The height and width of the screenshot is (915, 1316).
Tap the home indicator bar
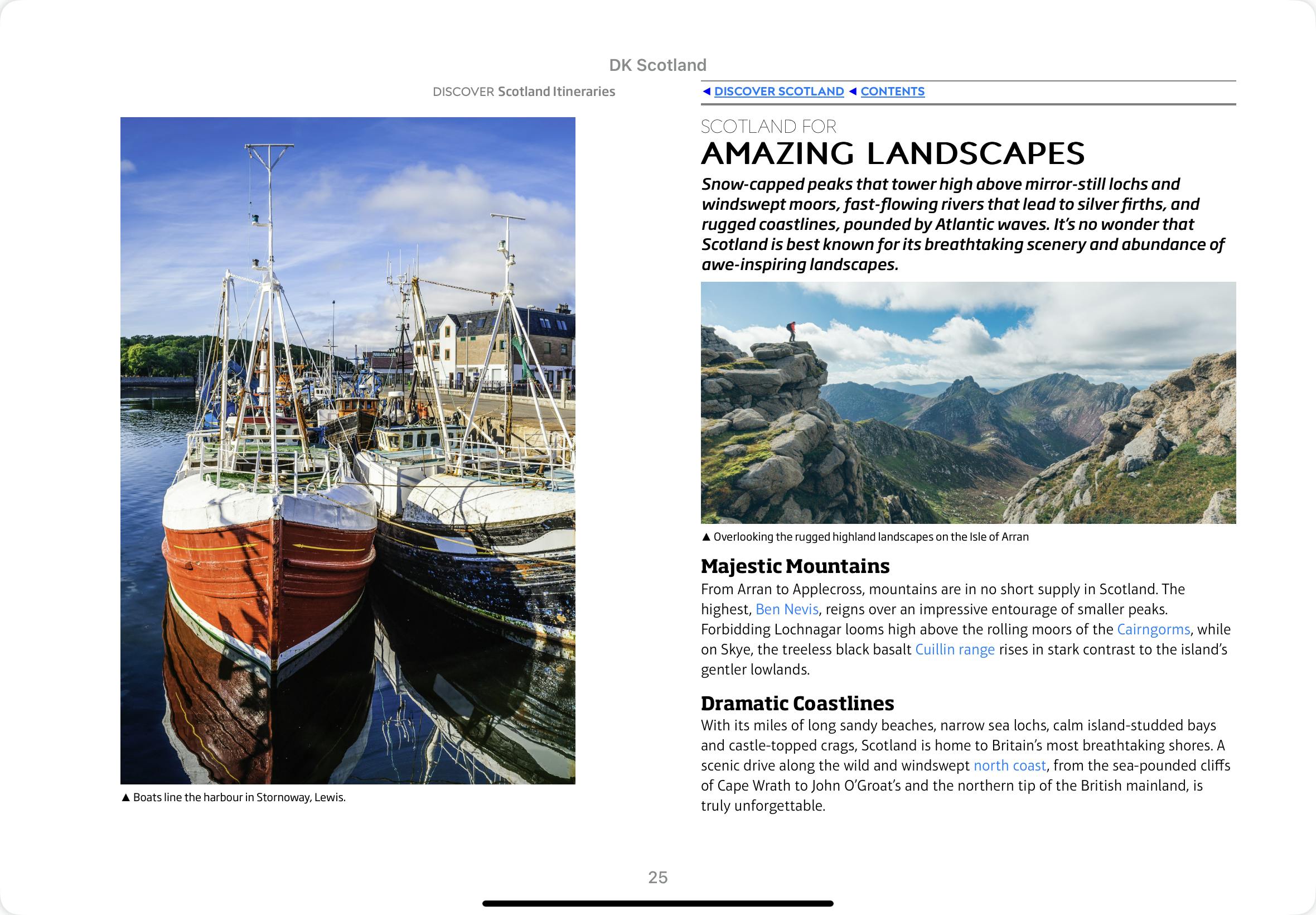click(x=657, y=903)
